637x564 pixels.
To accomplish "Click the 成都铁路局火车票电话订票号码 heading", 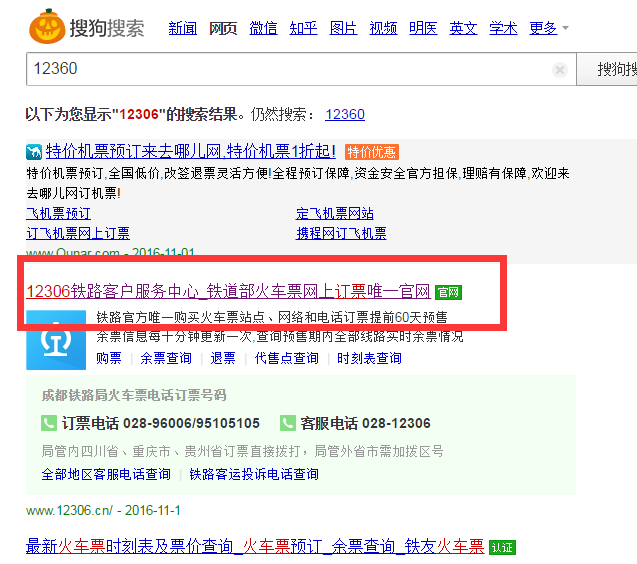I will coord(134,395).
